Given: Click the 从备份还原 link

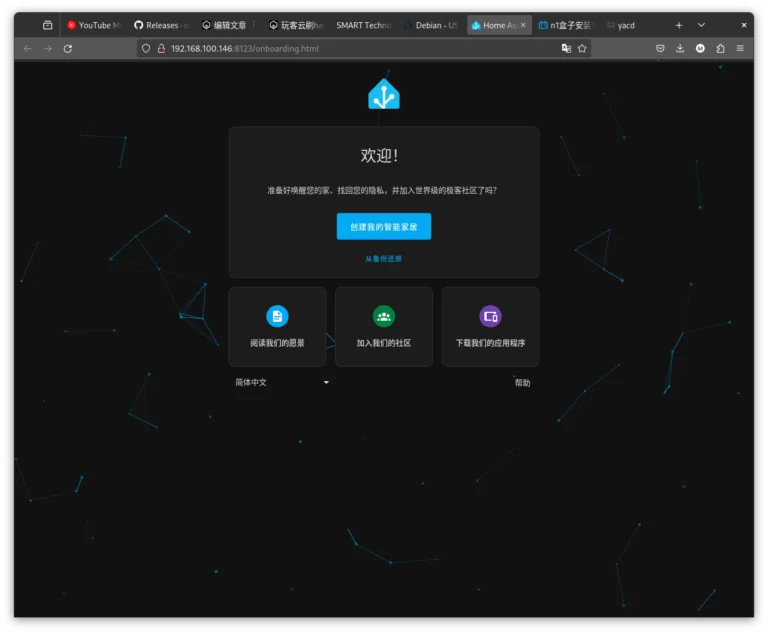Looking at the screenshot, I should (x=383, y=259).
